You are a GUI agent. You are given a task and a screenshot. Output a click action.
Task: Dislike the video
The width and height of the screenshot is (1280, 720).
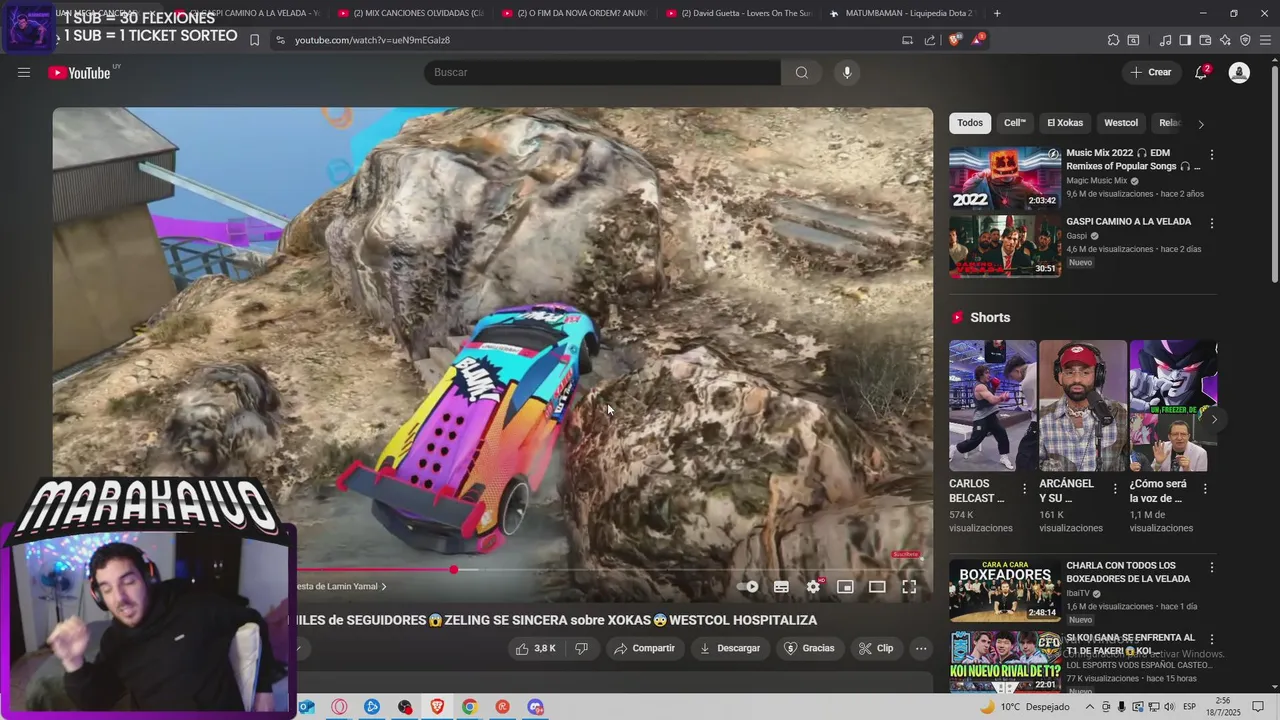[582, 648]
